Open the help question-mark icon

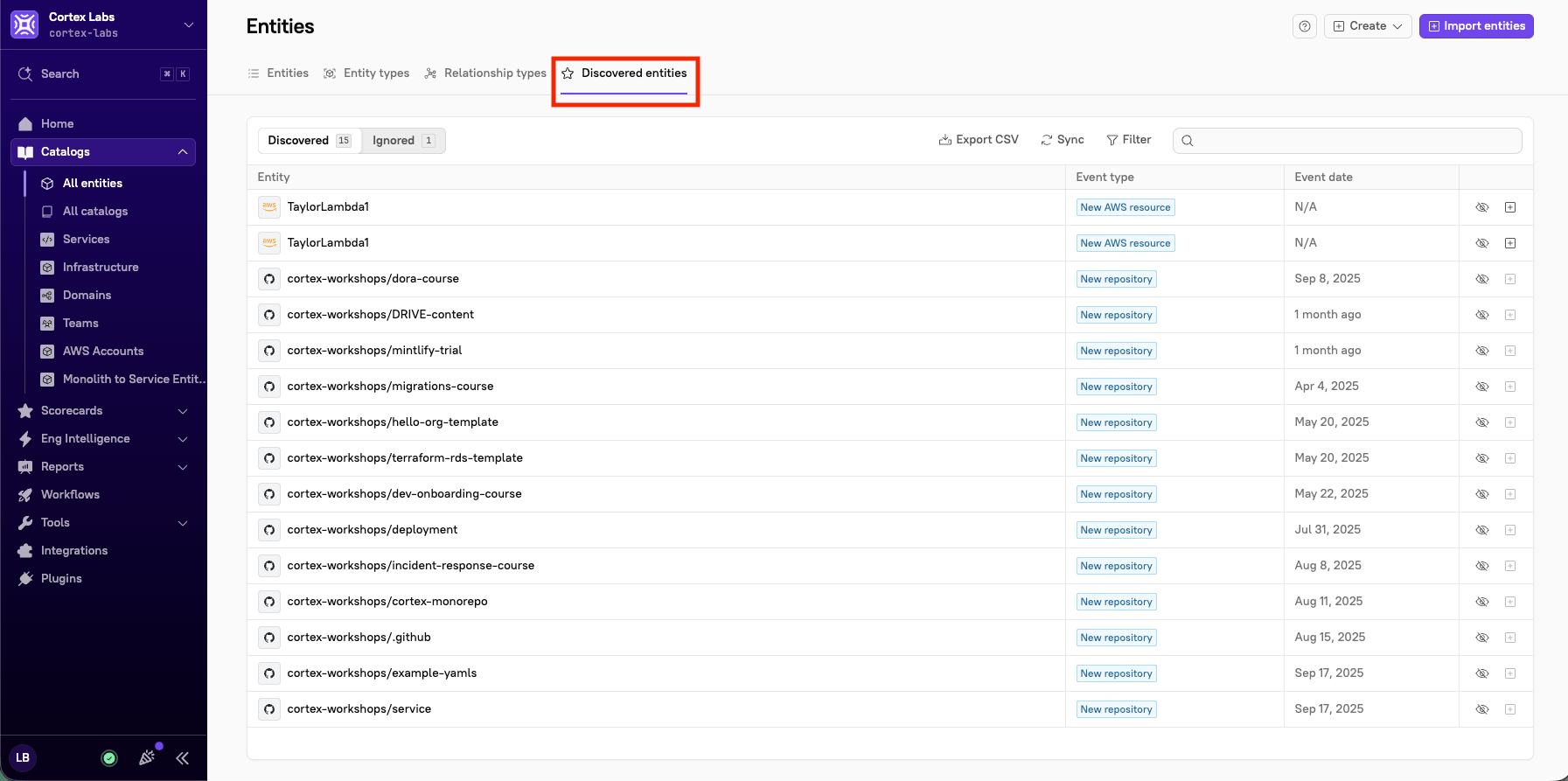click(1305, 26)
